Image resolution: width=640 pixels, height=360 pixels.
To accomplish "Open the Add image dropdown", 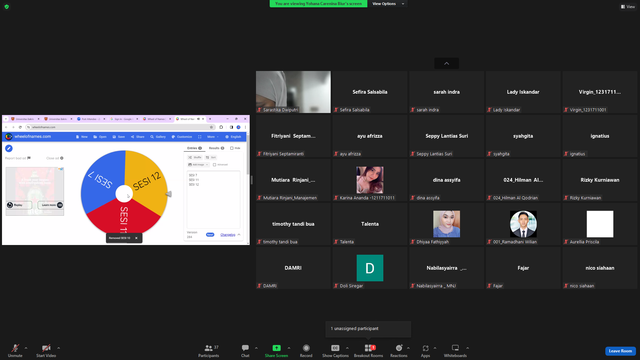I will tap(198, 164).
